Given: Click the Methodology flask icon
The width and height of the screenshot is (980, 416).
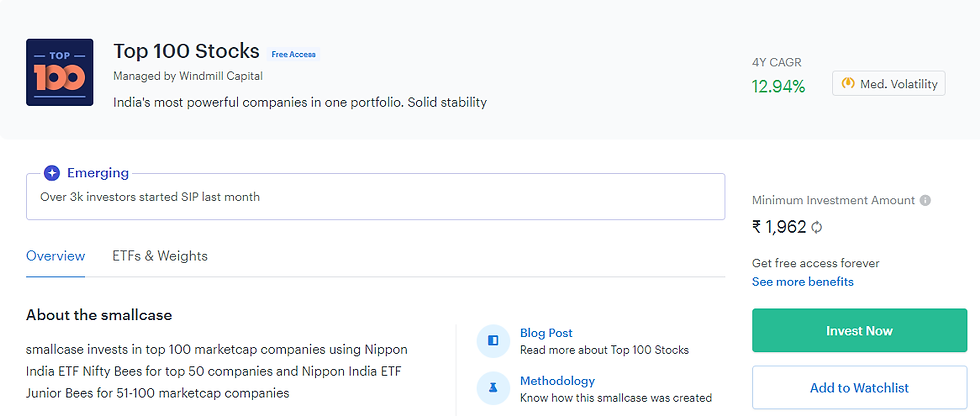Looking at the screenshot, I should 493,388.
